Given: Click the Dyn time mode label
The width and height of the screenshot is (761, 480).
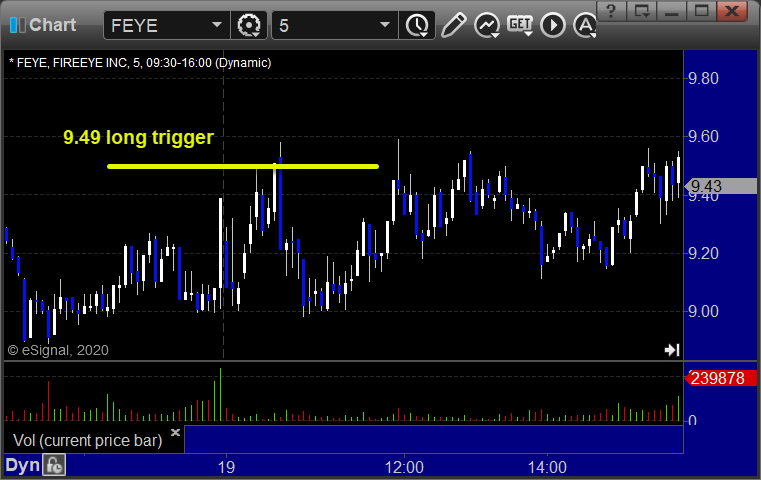Looking at the screenshot, I should (22, 465).
